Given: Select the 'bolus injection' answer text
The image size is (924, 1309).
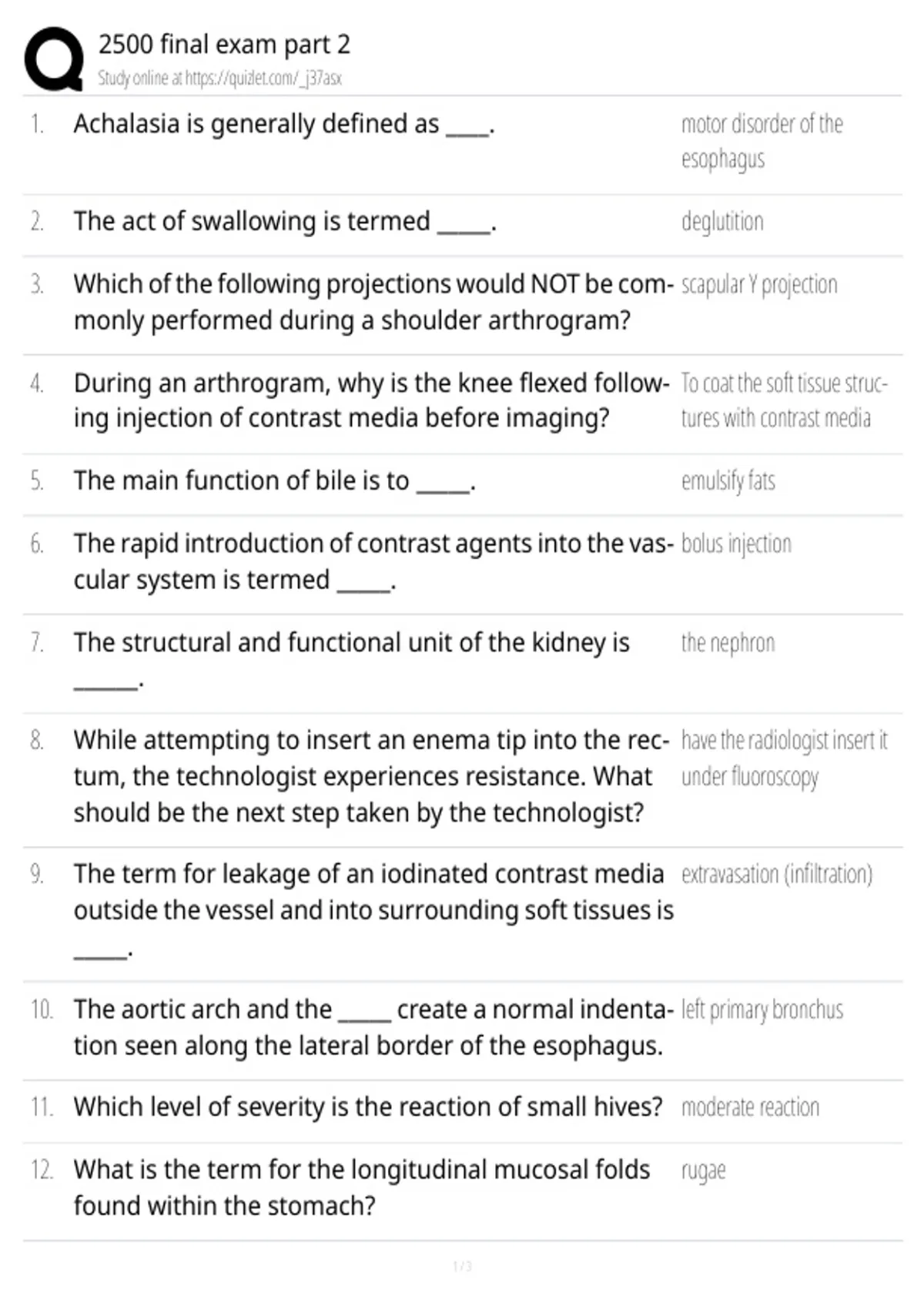Looking at the screenshot, I should click(x=736, y=544).
